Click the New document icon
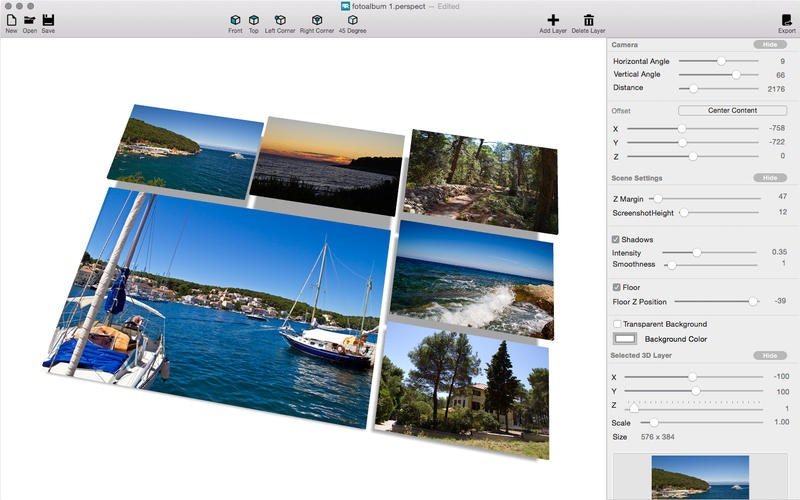The width and height of the screenshot is (800, 500). (11, 19)
